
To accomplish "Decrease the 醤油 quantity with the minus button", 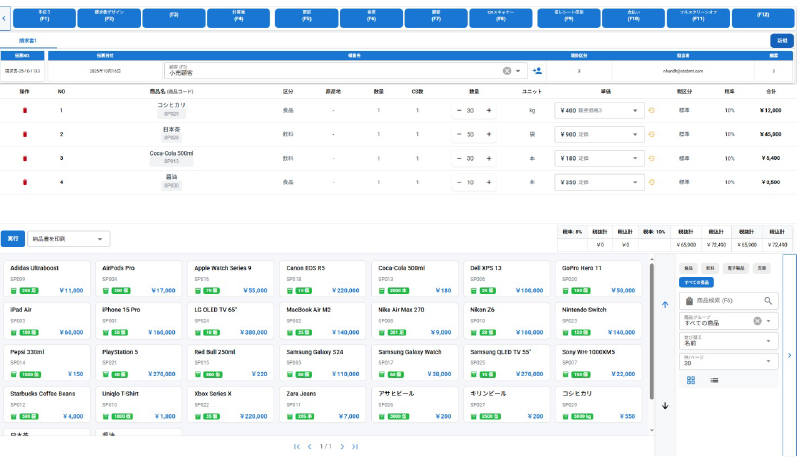I will coord(459,182).
